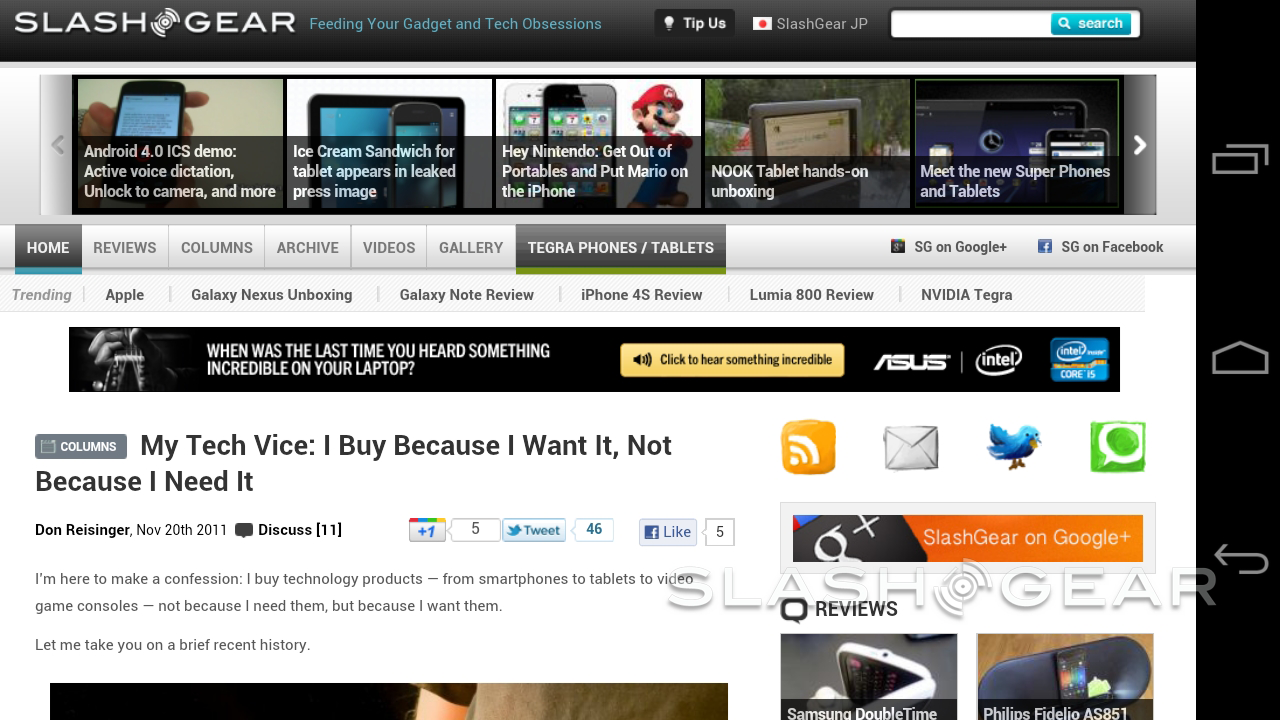Click the SlashGear logo

coord(155,23)
